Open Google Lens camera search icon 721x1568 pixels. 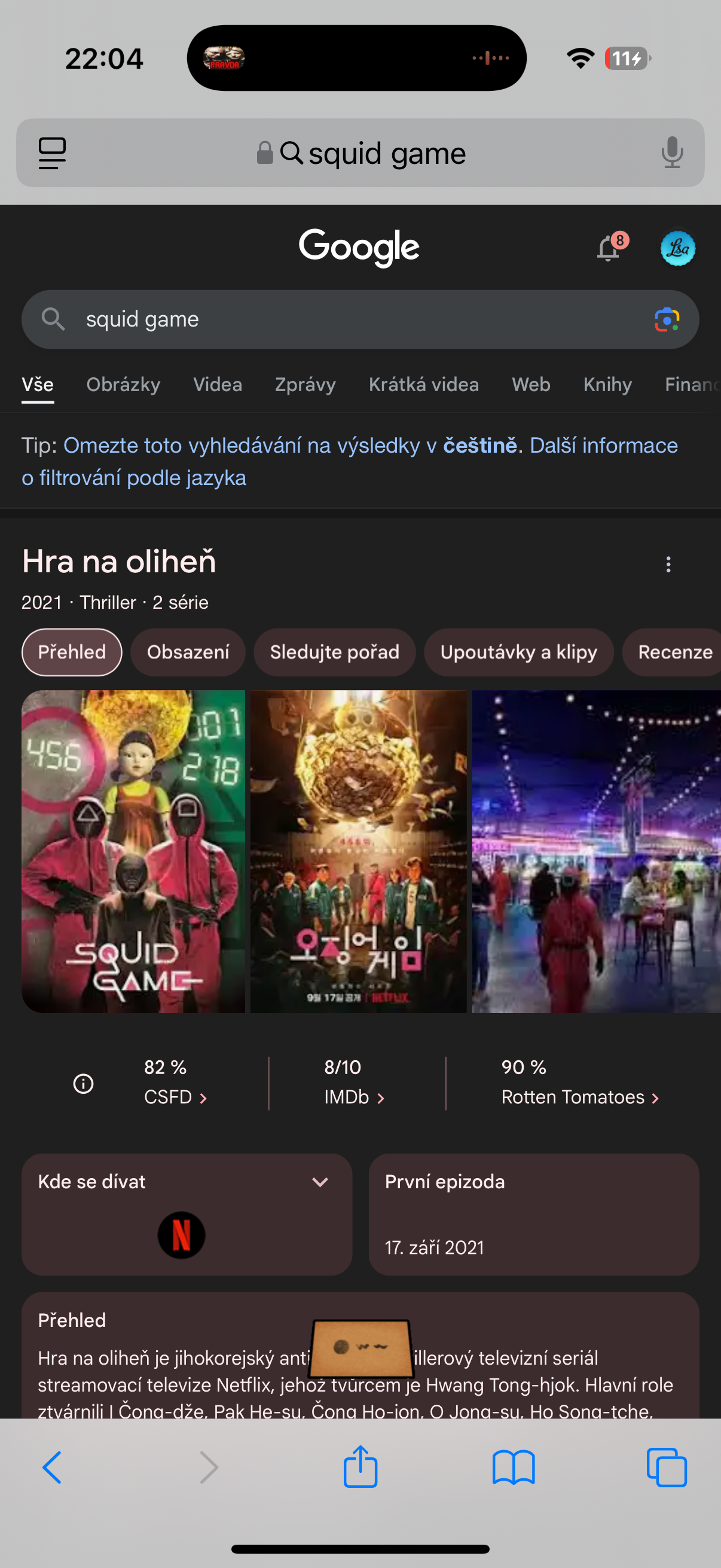[667, 319]
